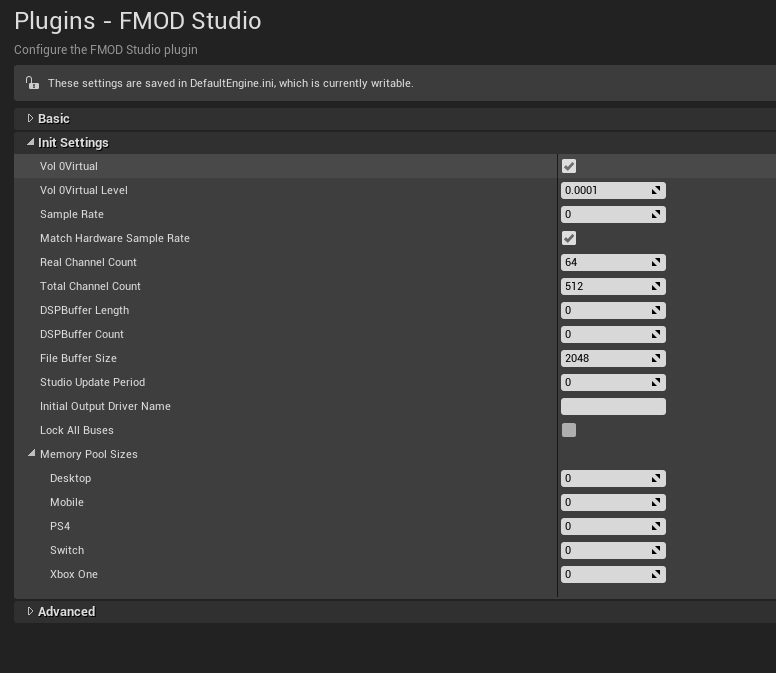Click the spin arrow icon in Real Channel Count
This screenshot has height=673, width=776.
tap(656, 262)
